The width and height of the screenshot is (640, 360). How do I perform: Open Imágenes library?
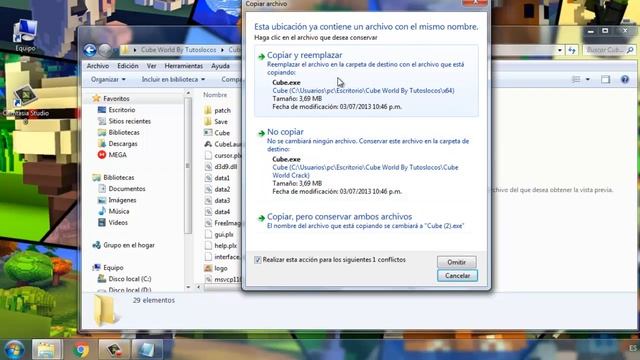tap(122, 200)
